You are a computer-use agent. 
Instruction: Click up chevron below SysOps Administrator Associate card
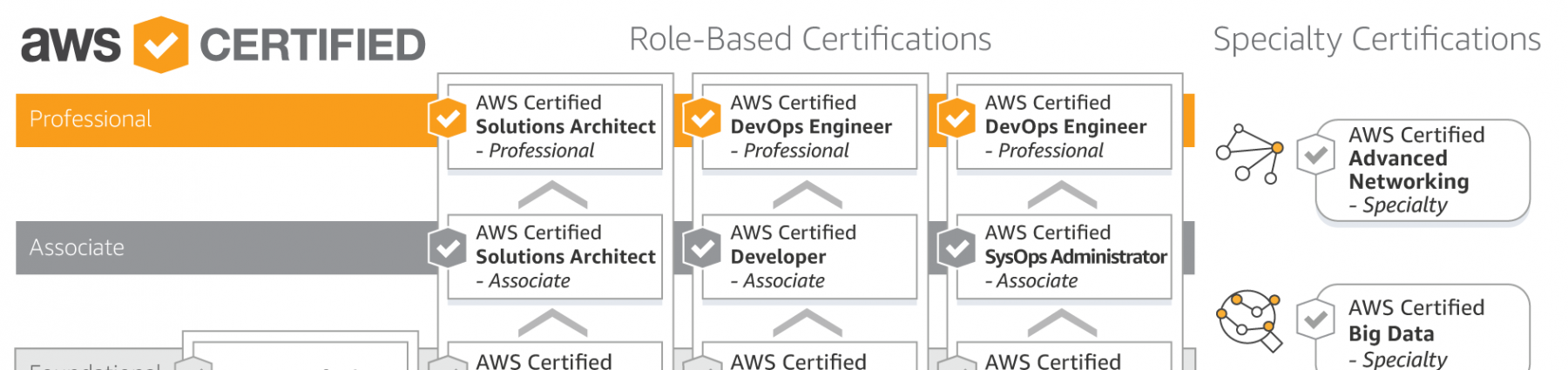coord(1062,323)
